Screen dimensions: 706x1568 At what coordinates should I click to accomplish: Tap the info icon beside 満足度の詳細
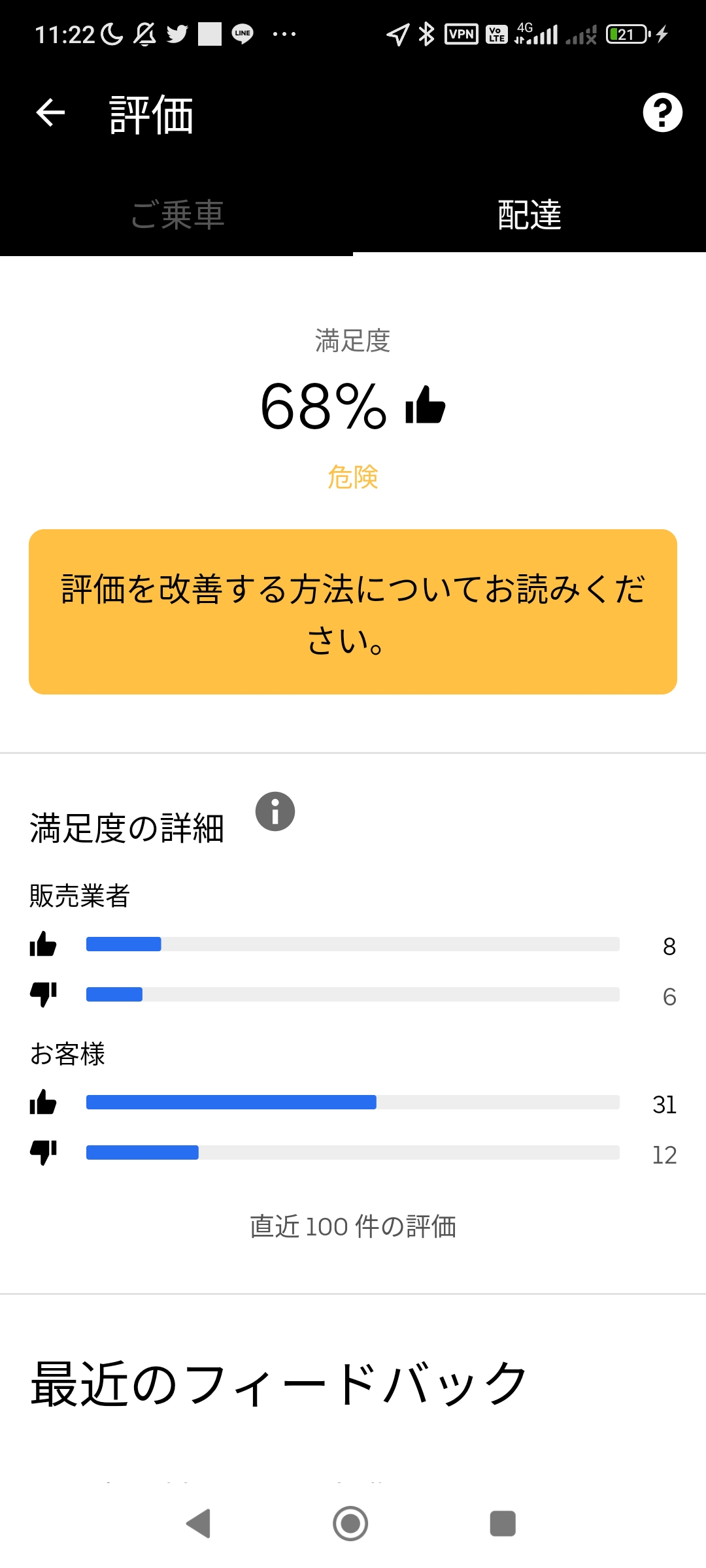point(275,811)
